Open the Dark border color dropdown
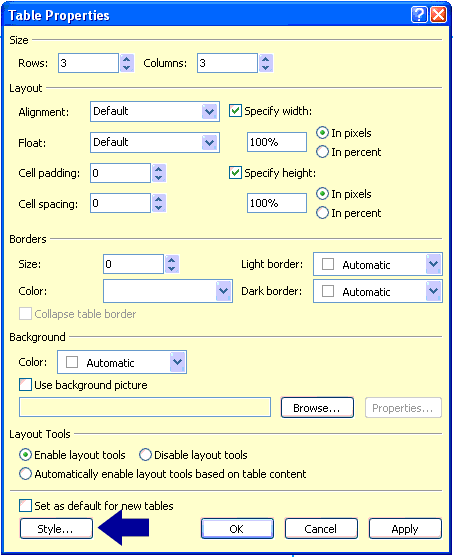This screenshot has height=557, width=453. click(x=433, y=291)
